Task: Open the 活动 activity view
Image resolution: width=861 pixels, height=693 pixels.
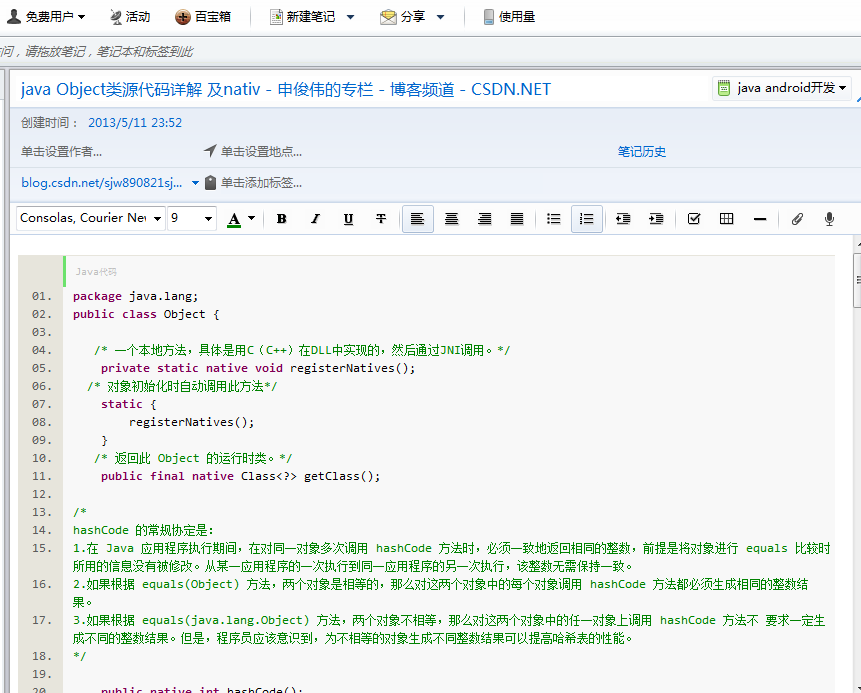Action: (x=130, y=17)
